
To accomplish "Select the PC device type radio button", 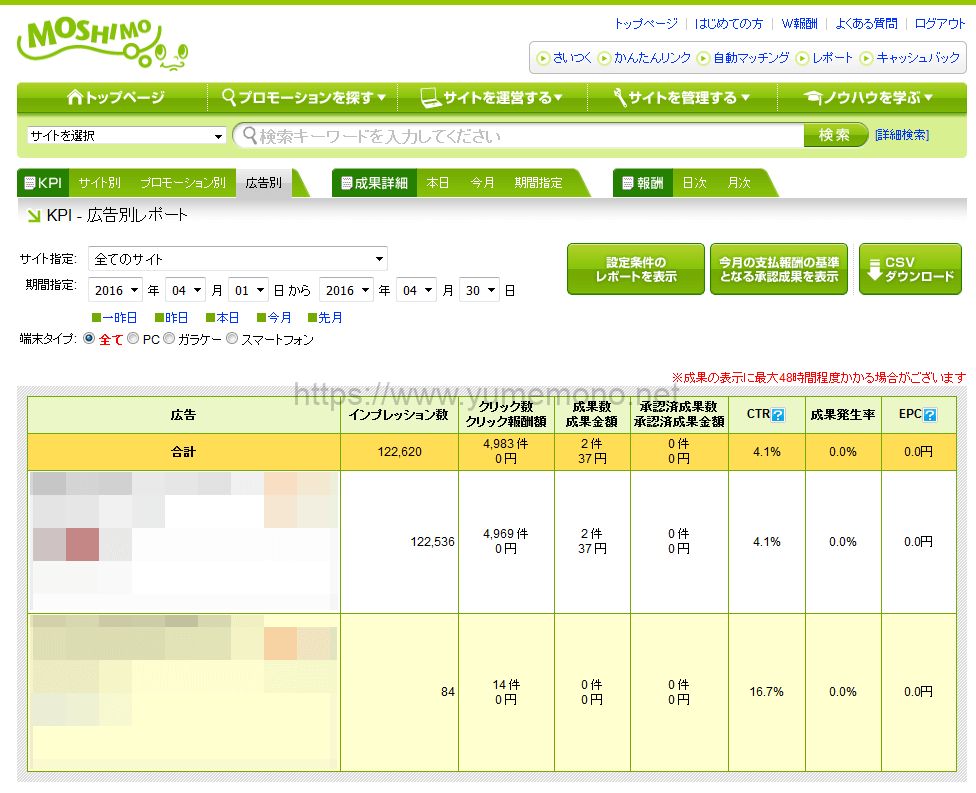I will 133,339.
